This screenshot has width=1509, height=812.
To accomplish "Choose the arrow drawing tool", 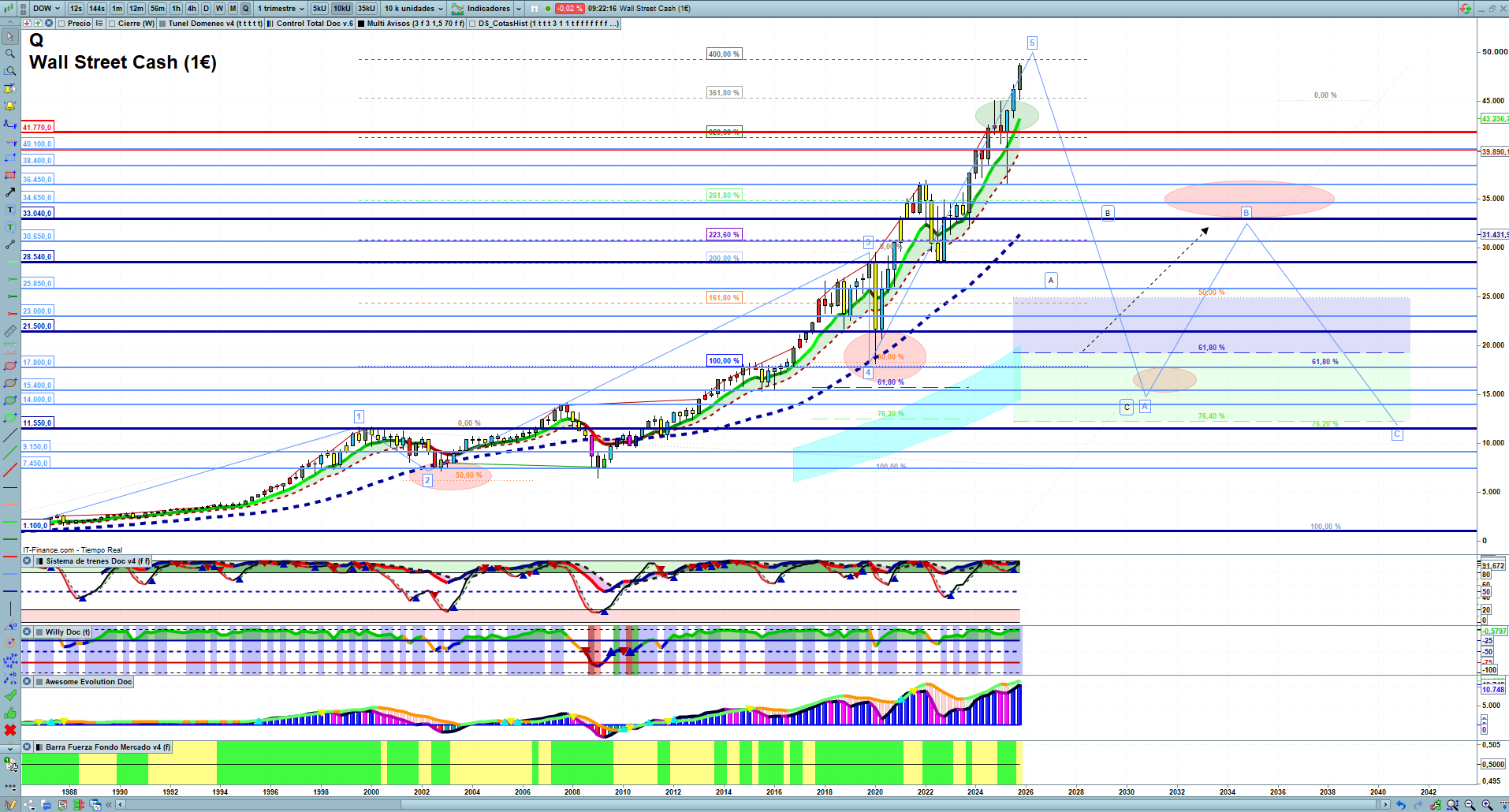I will pos(10,192).
